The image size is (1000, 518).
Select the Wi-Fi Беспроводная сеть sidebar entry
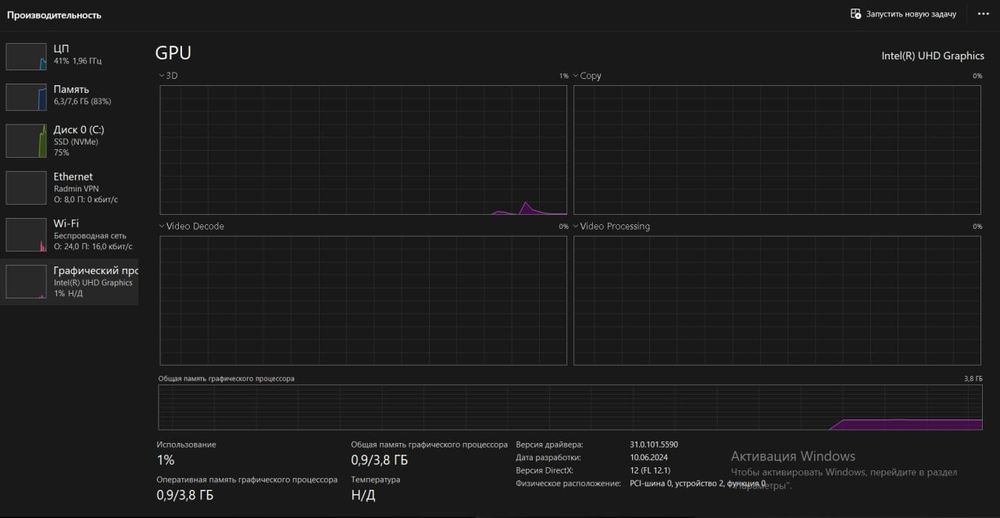69,235
